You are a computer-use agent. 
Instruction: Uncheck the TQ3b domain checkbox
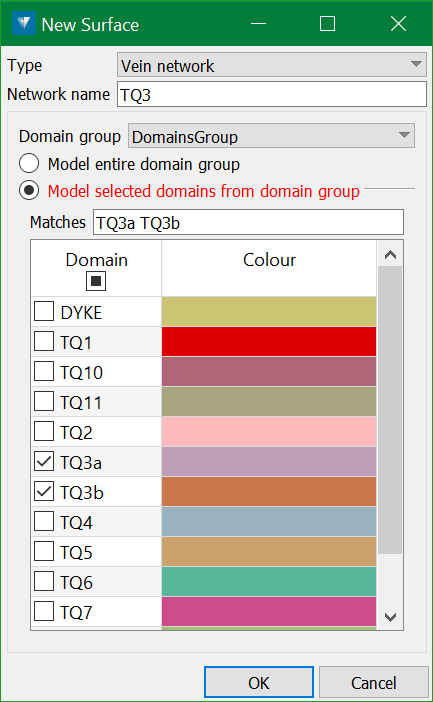pyautogui.click(x=44, y=492)
